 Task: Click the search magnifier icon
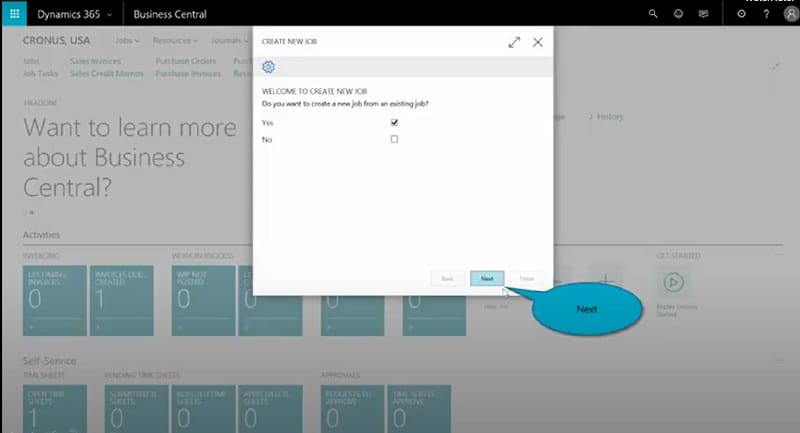(x=653, y=14)
